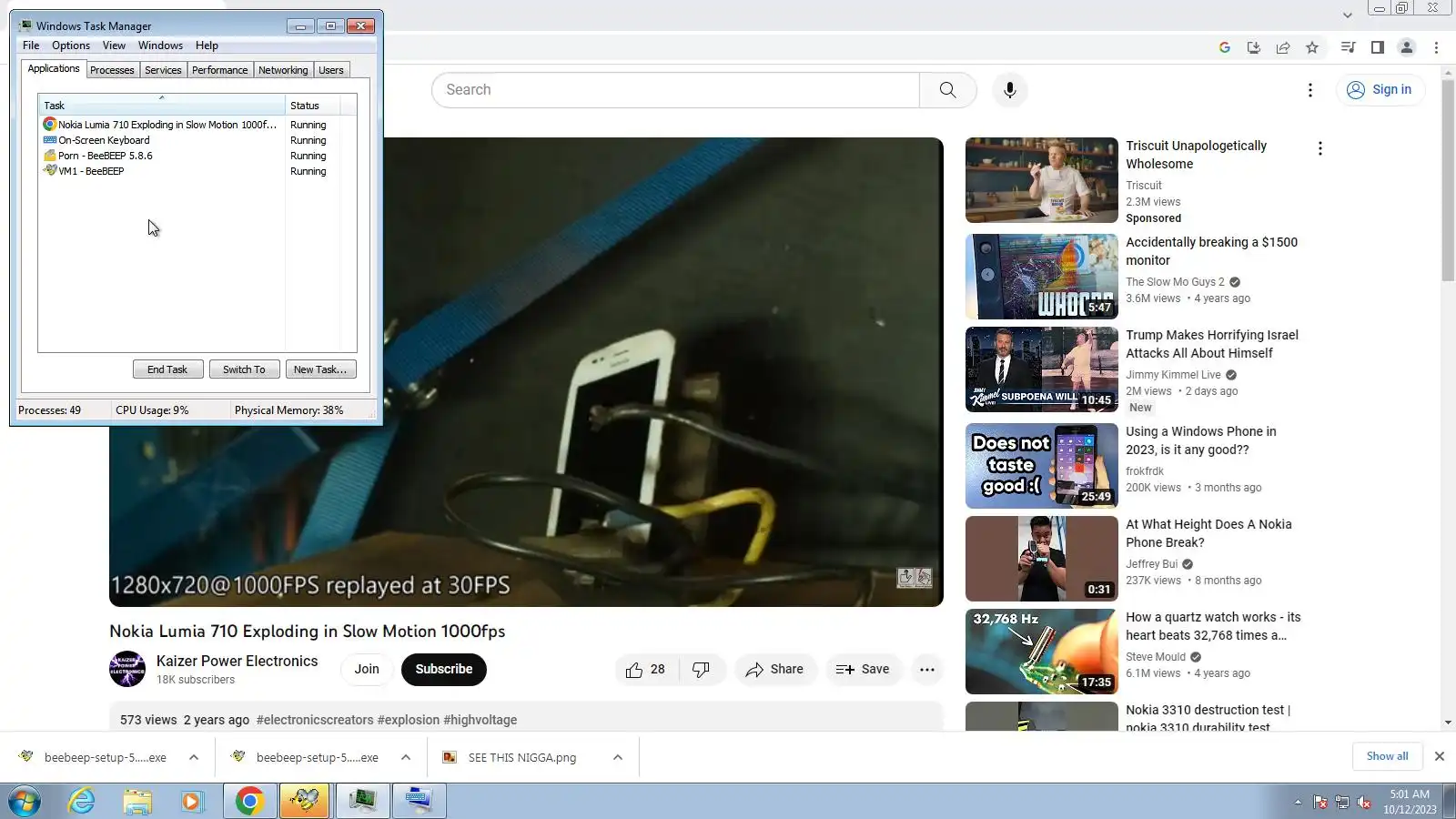Screen dimensions: 1456x819
Task: Open Users tab in Task Manager
Action: pyautogui.click(x=331, y=70)
